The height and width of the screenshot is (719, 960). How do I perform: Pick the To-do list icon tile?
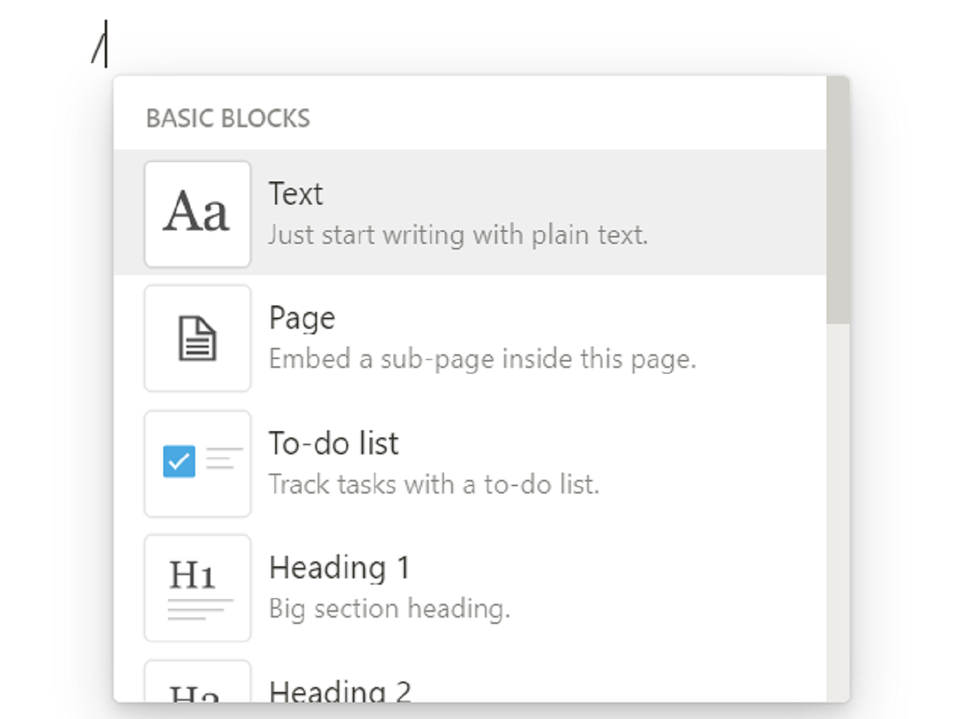pyautogui.click(x=197, y=464)
